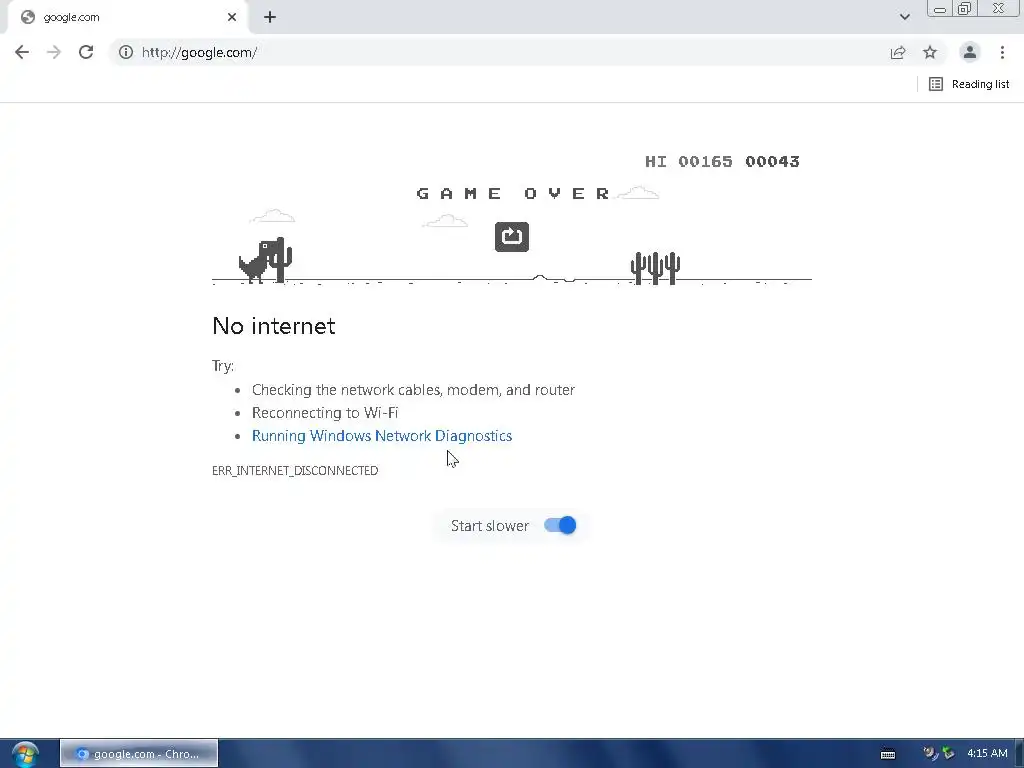This screenshot has height=768, width=1024.
Task: Click "Reconnecting to Wi-Fi" text
Action: click(x=325, y=413)
